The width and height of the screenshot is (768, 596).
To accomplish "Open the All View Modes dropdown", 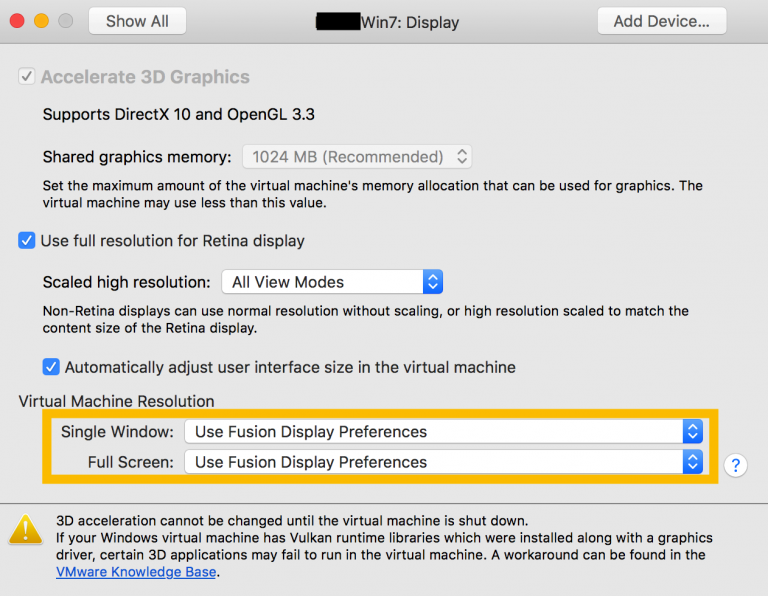I will (x=331, y=282).
